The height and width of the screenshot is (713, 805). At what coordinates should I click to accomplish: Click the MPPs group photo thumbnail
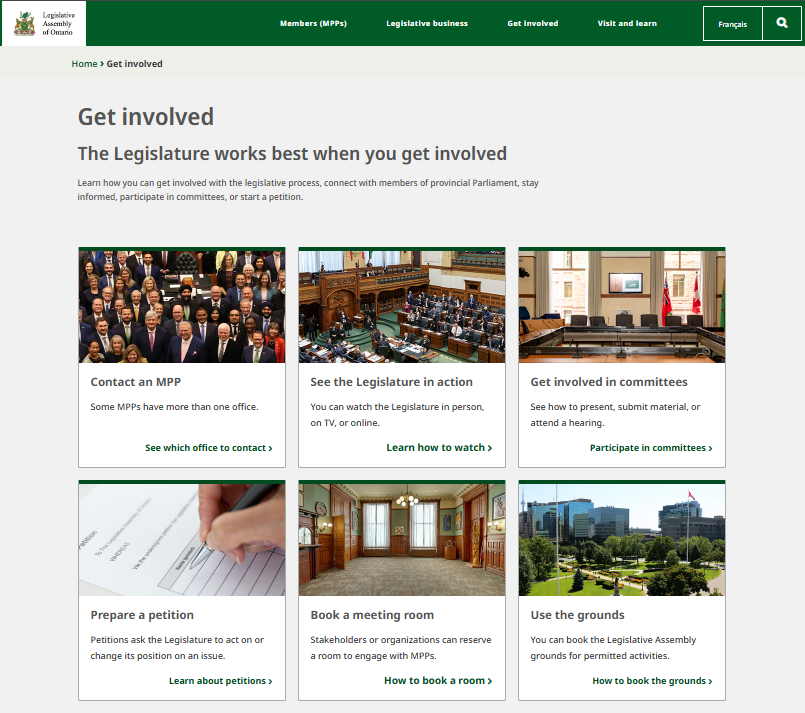(182, 306)
